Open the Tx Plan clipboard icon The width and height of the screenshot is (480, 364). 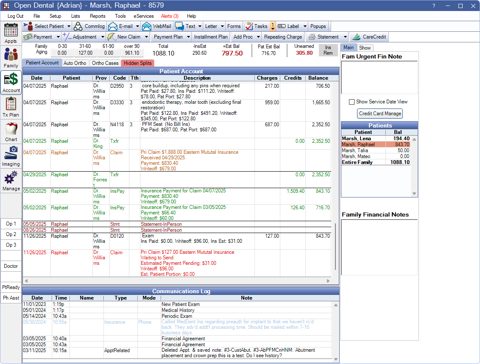coord(11,104)
